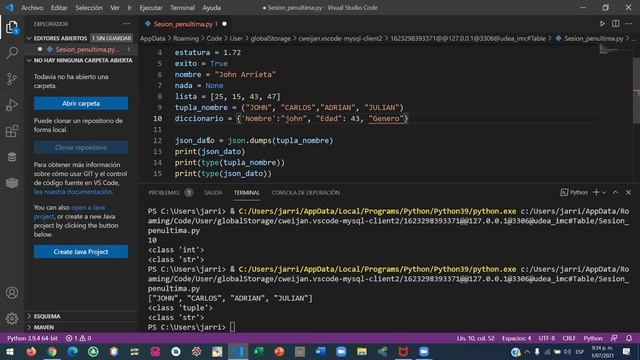This screenshot has height=360, width=640.
Task: Click the Create Java Project button
Action: coord(81,251)
